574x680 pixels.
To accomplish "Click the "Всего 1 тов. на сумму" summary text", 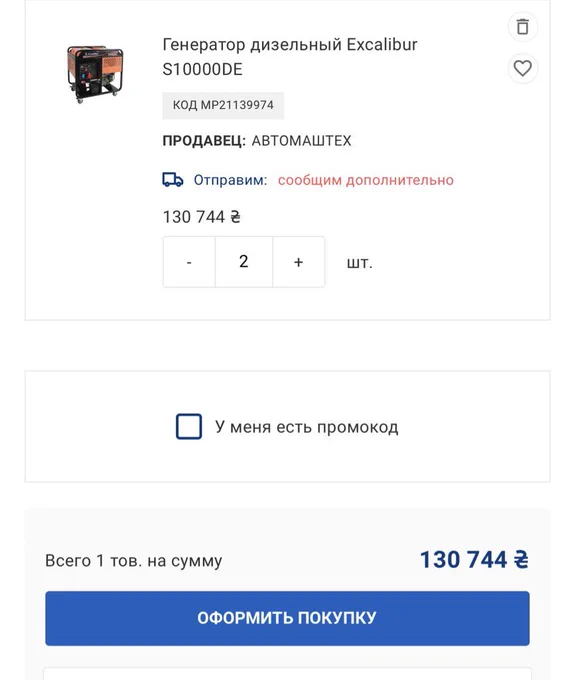I will point(134,561).
